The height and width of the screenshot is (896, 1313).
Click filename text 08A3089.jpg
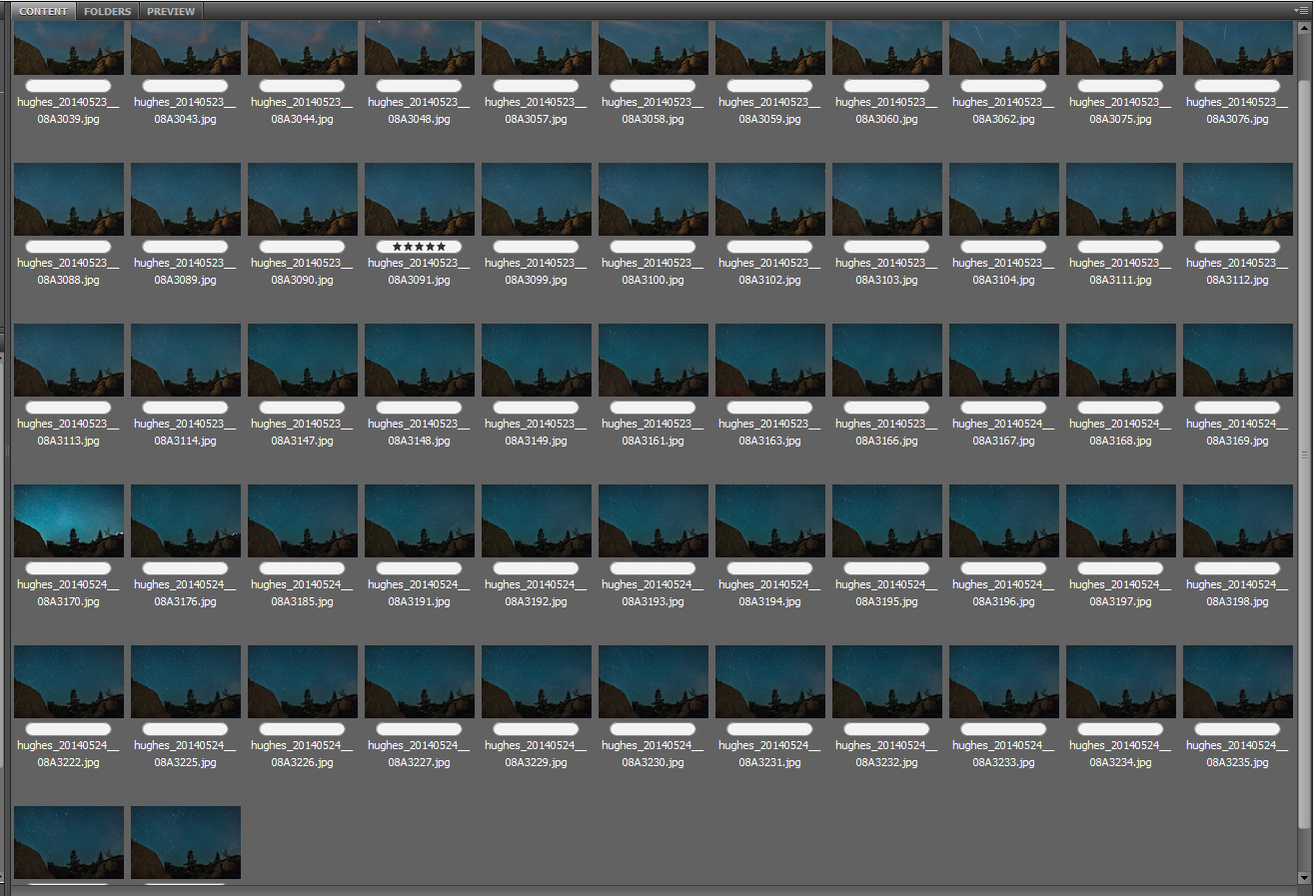186,280
